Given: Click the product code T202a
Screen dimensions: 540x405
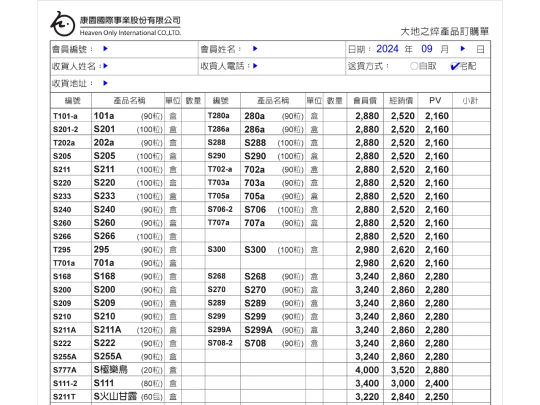Looking at the screenshot, I should 64,143.
